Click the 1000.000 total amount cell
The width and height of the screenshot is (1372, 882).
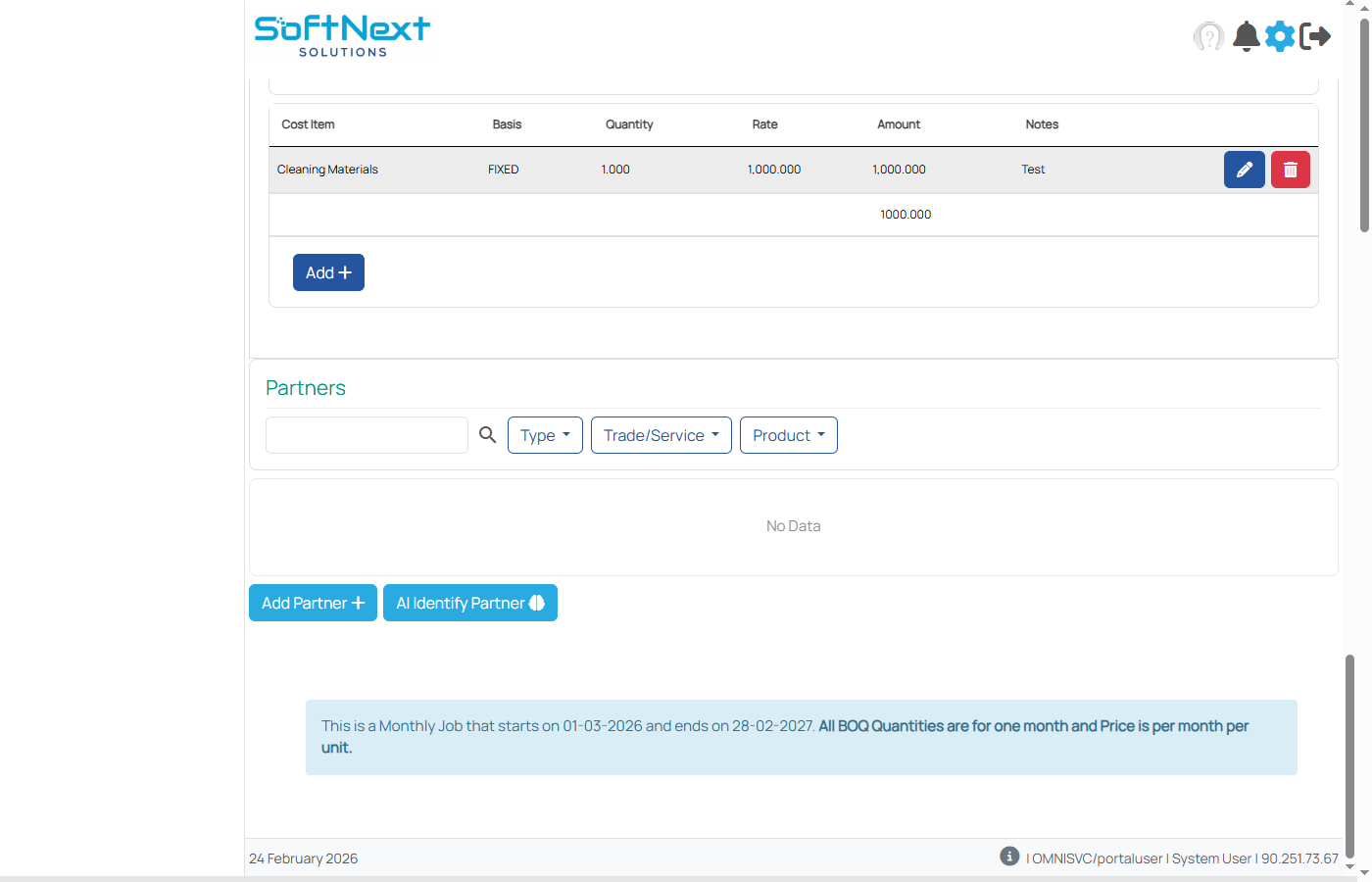[x=905, y=214]
